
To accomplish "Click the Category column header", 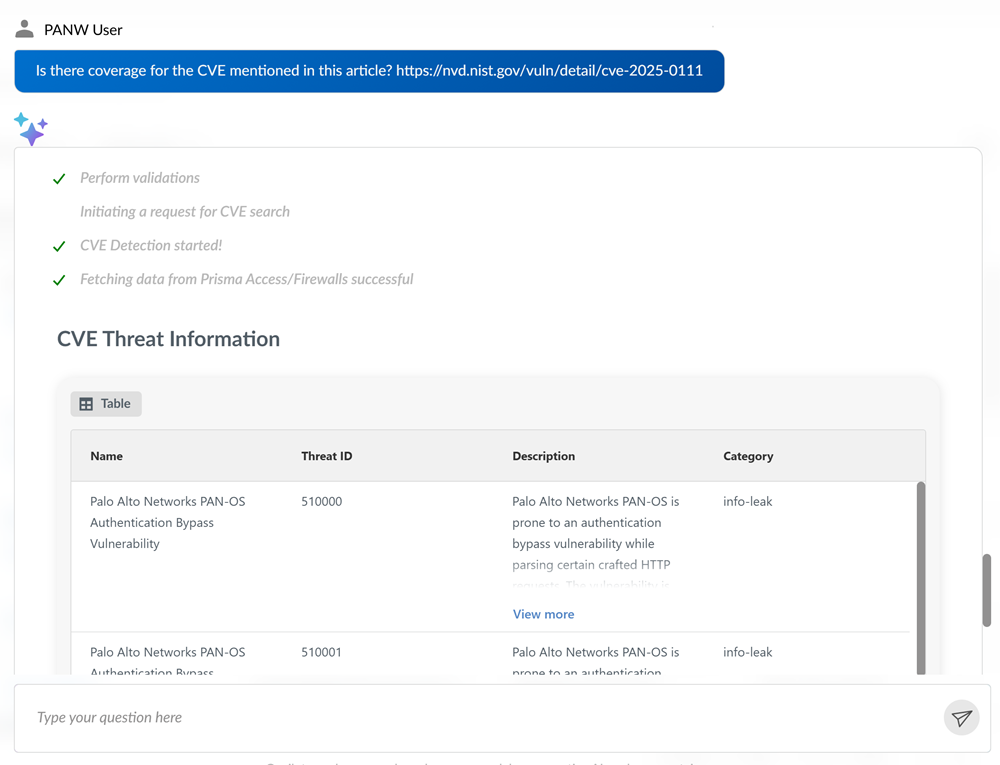I will [748, 456].
